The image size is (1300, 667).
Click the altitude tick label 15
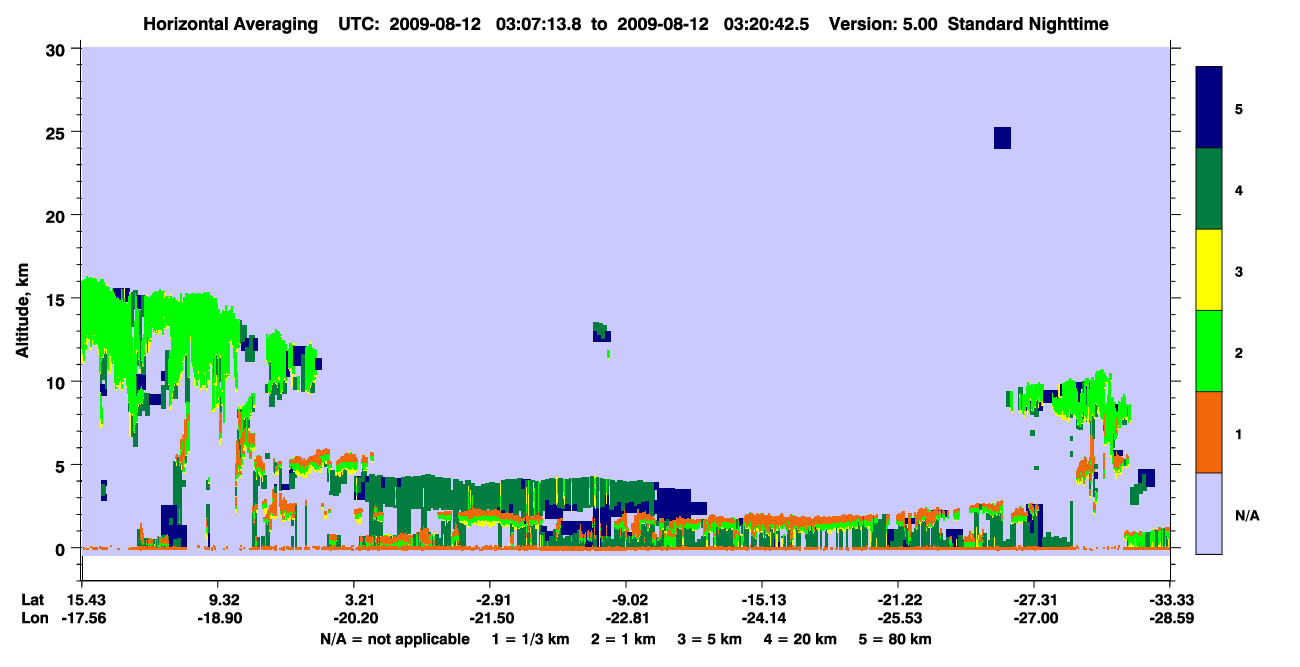click(x=58, y=299)
